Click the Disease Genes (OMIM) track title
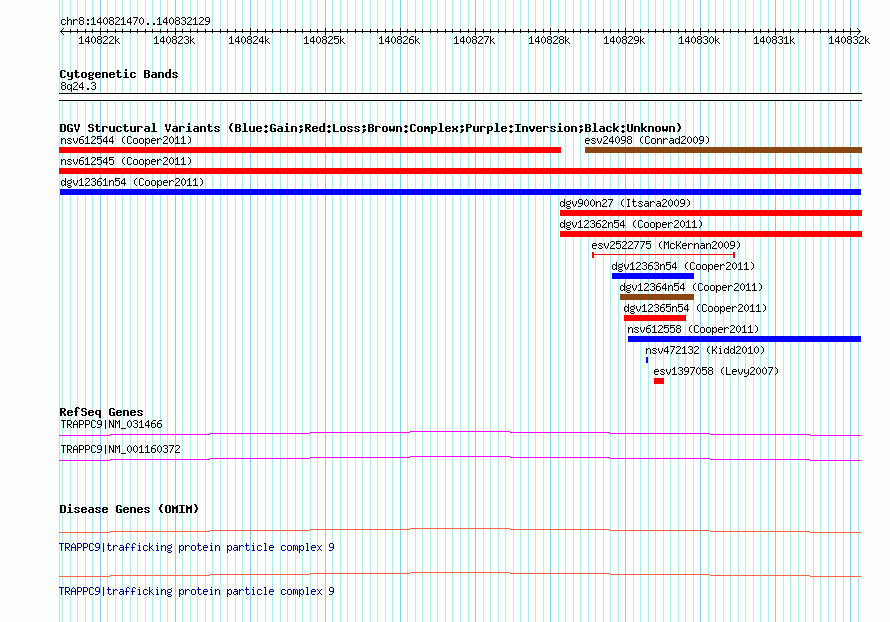 point(129,509)
